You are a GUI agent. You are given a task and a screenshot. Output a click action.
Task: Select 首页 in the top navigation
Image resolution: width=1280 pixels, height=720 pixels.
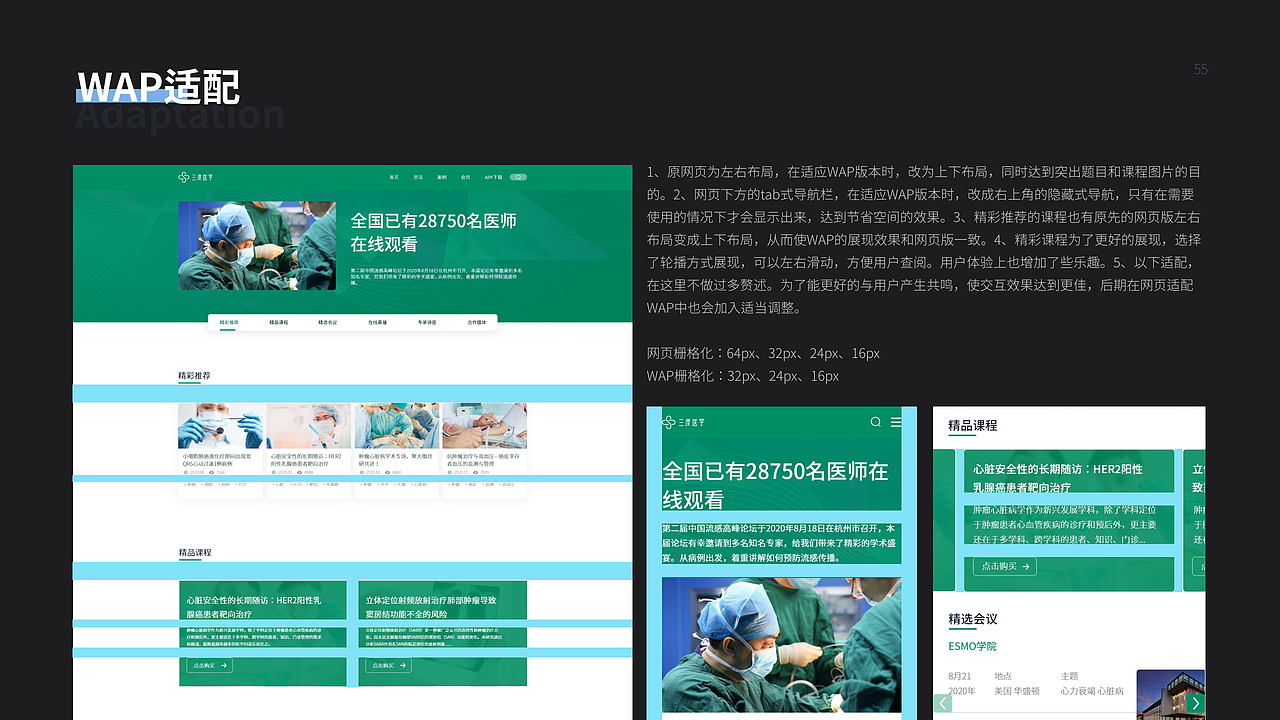pyautogui.click(x=394, y=177)
